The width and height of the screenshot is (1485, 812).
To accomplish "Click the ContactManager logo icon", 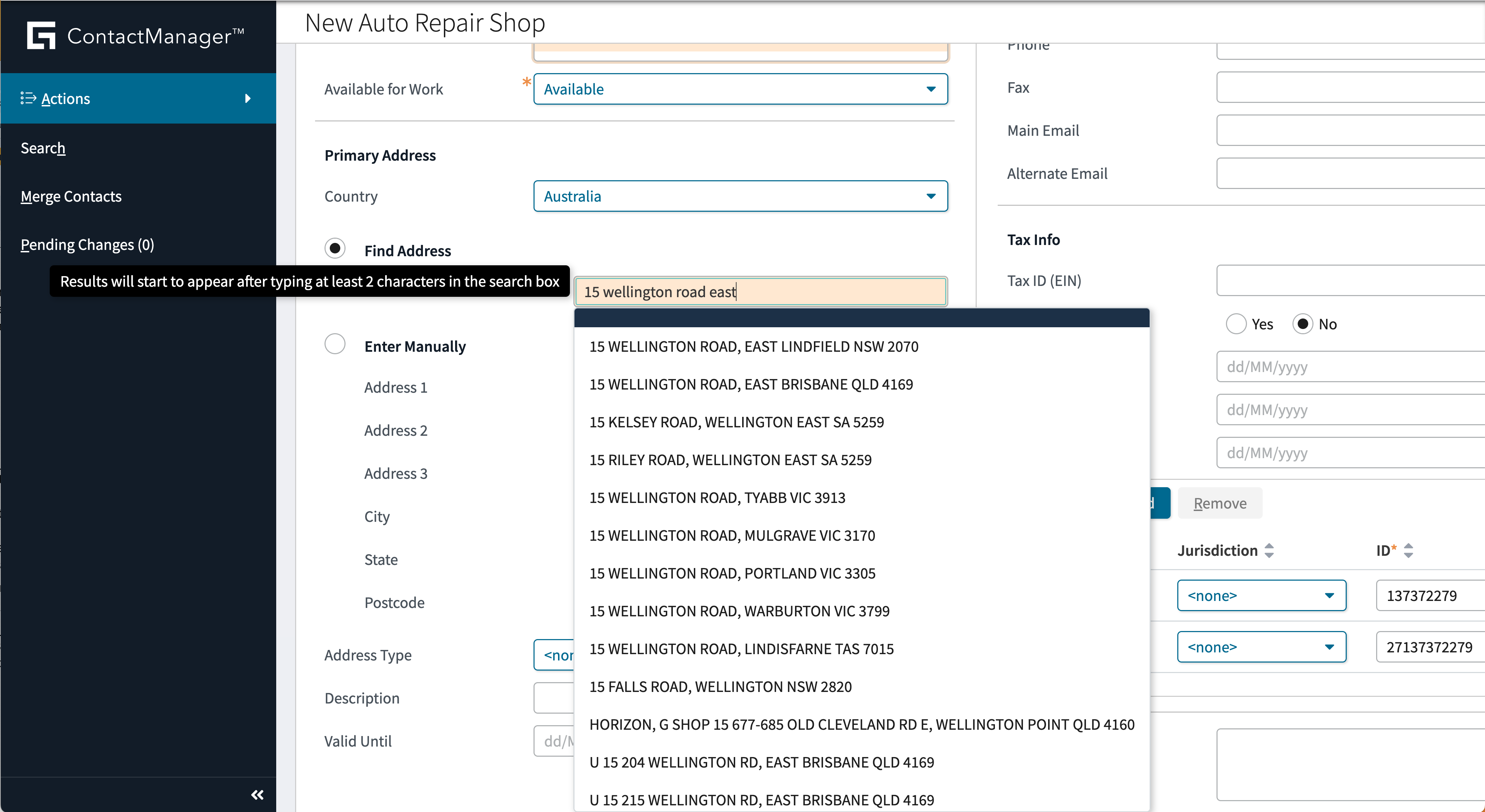I will tap(41, 36).
